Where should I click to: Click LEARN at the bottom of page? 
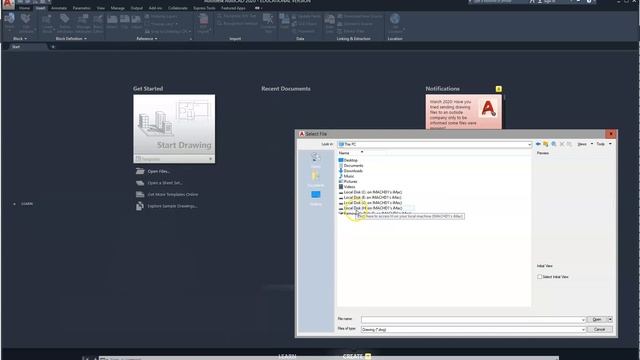click(287, 356)
